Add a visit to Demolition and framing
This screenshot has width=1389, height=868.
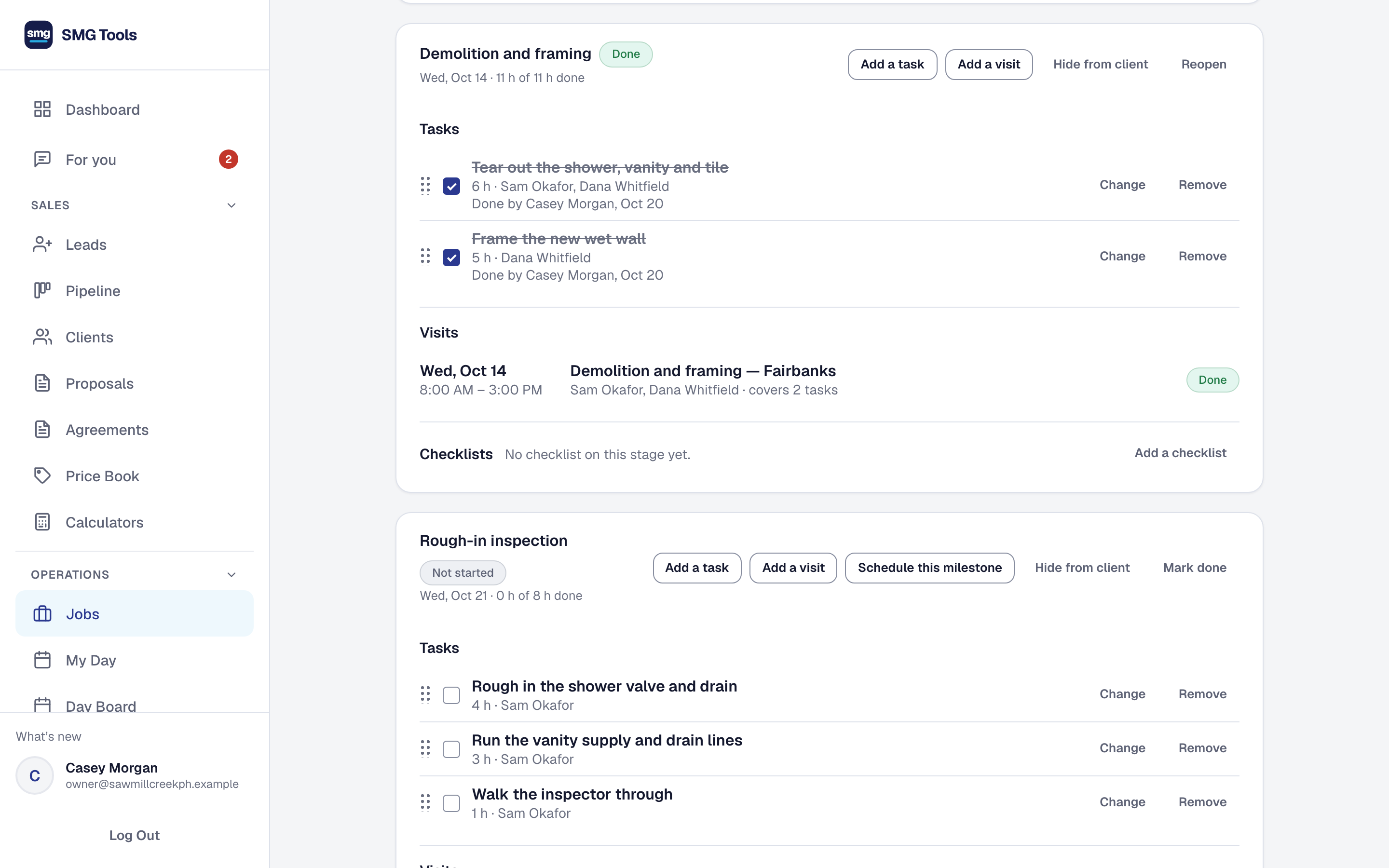[x=988, y=64]
